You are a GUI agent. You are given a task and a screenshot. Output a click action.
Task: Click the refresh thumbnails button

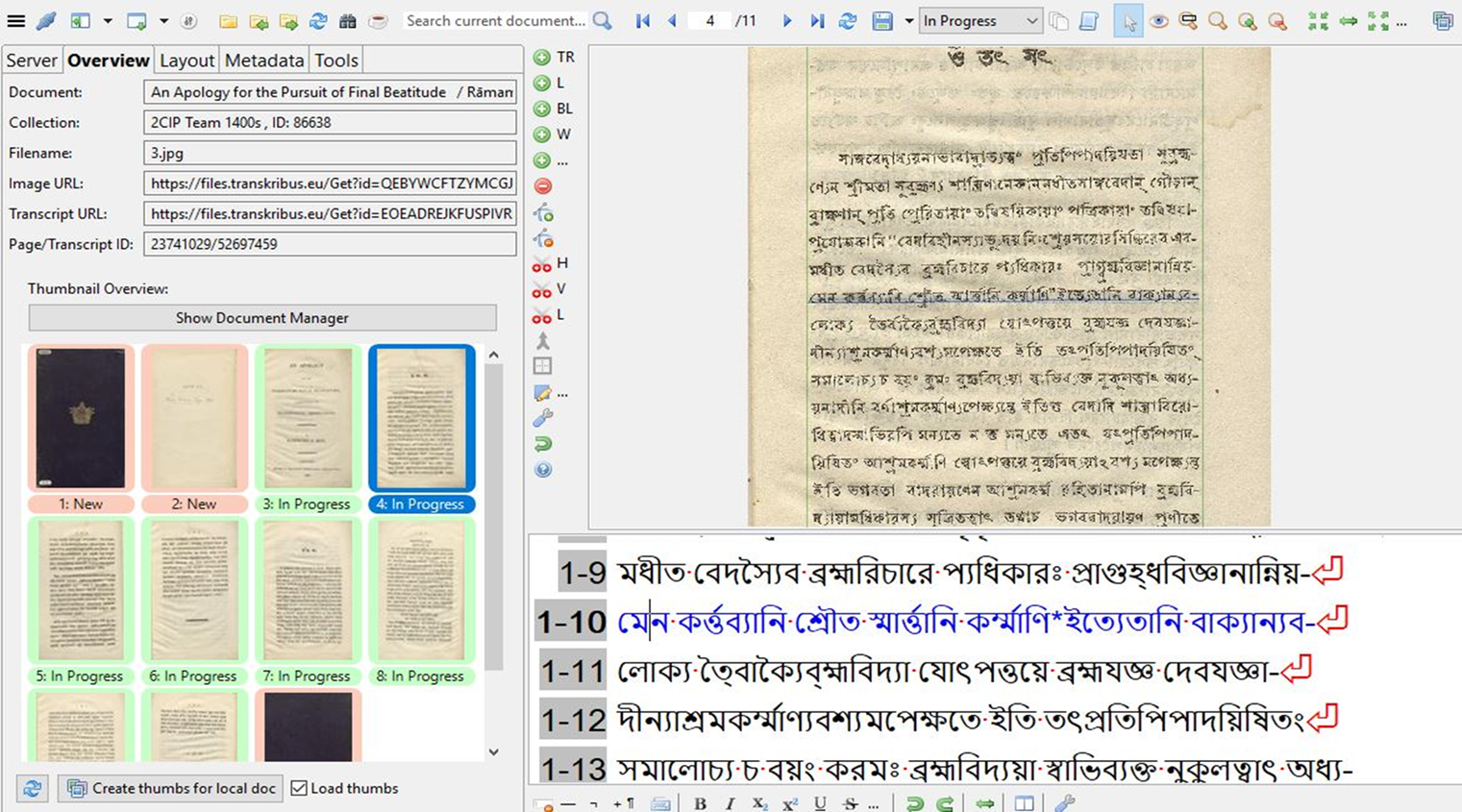tap(32, 788)
